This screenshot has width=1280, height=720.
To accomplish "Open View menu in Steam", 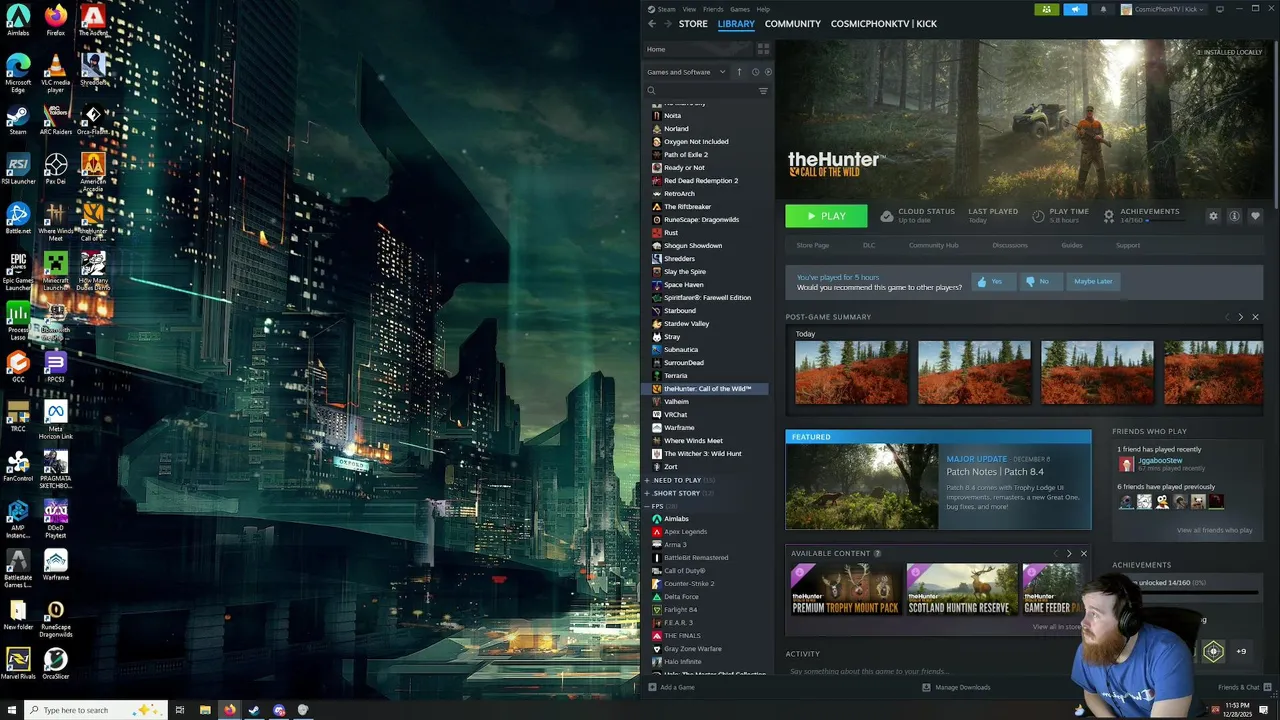I will pos(689,9).
